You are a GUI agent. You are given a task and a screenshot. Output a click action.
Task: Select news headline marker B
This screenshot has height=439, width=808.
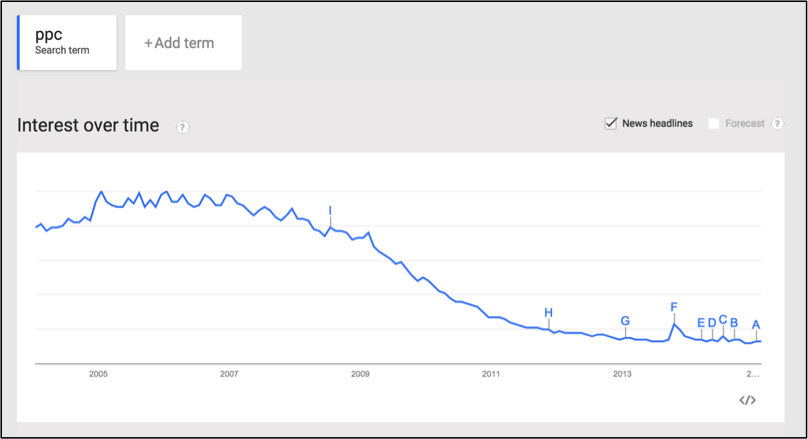point(734,323)
